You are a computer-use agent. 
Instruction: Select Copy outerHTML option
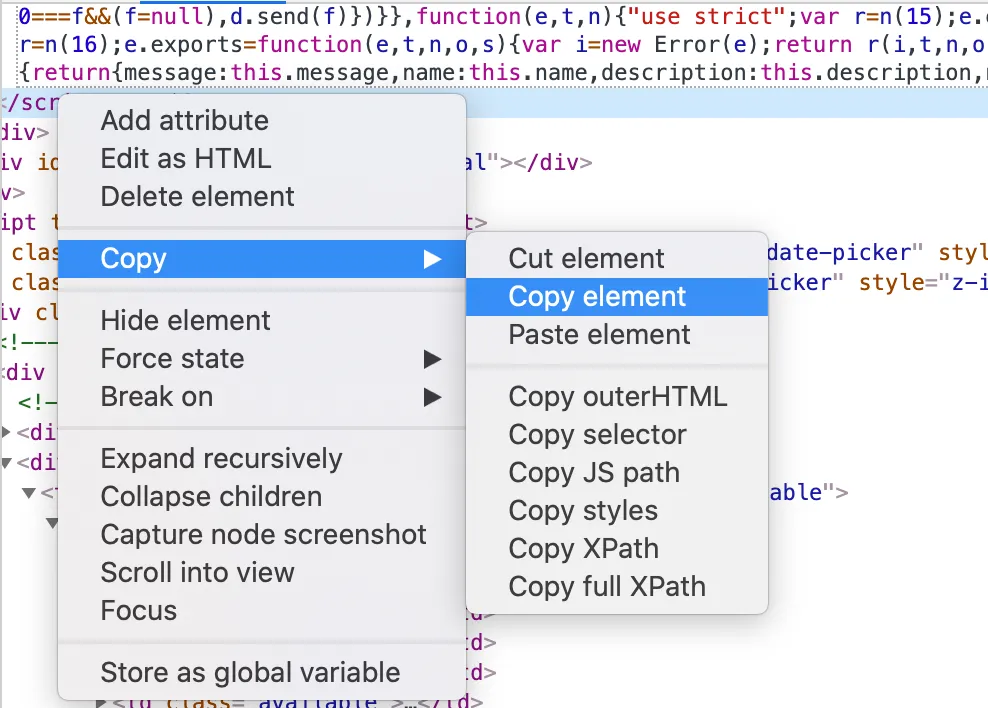[x=617, y=397]
